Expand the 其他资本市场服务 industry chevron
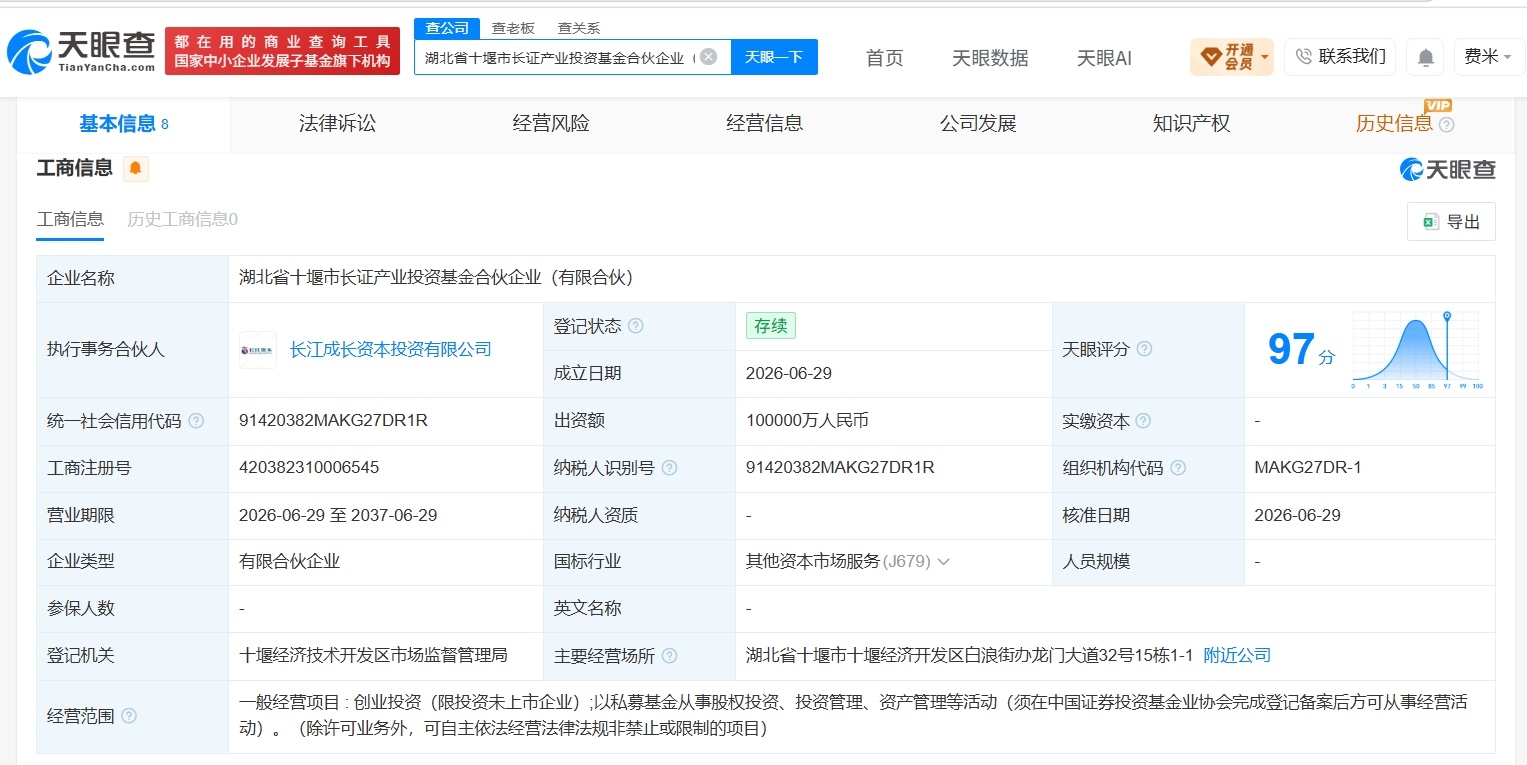Screen dimensions: 1527x765 click(x=942, y=562)
